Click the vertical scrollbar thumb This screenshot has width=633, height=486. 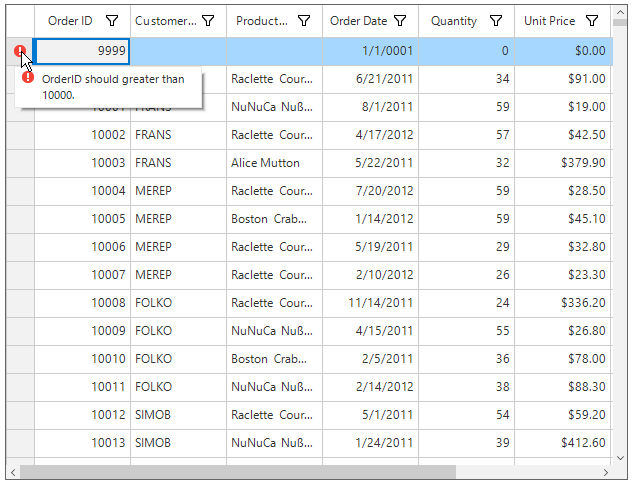620,22
